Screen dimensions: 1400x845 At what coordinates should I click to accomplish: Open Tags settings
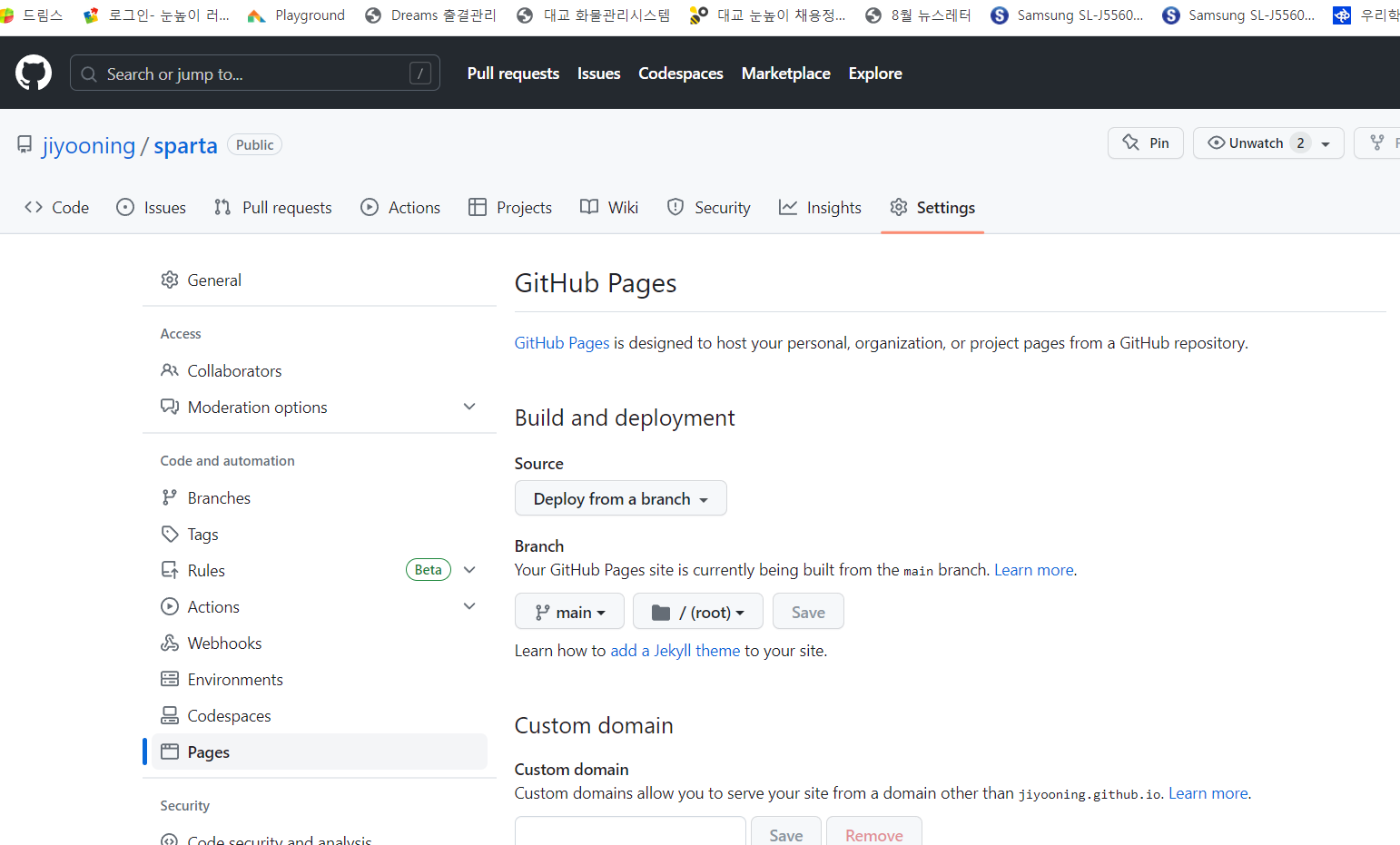pyautogui.click(x=320, y=535)
